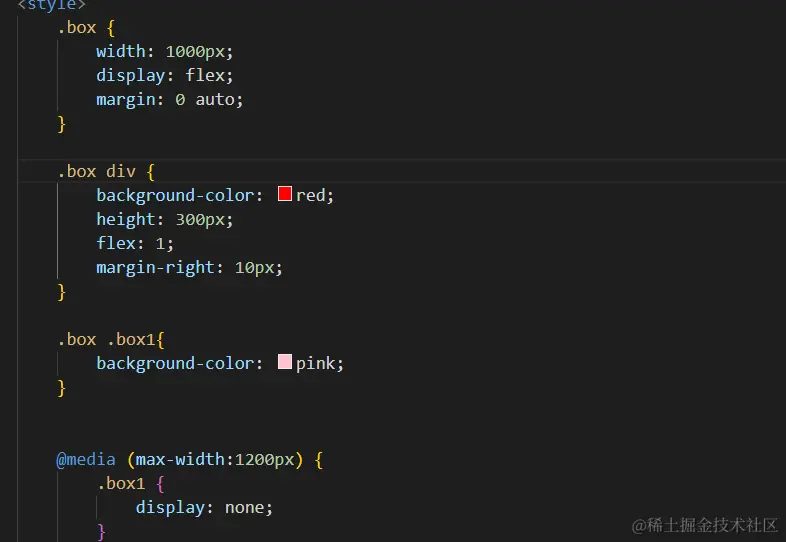This screenshot has width=786, height=542.
Task: Place cursor on 'display: flex;' line
Action: tap(164, 76)
